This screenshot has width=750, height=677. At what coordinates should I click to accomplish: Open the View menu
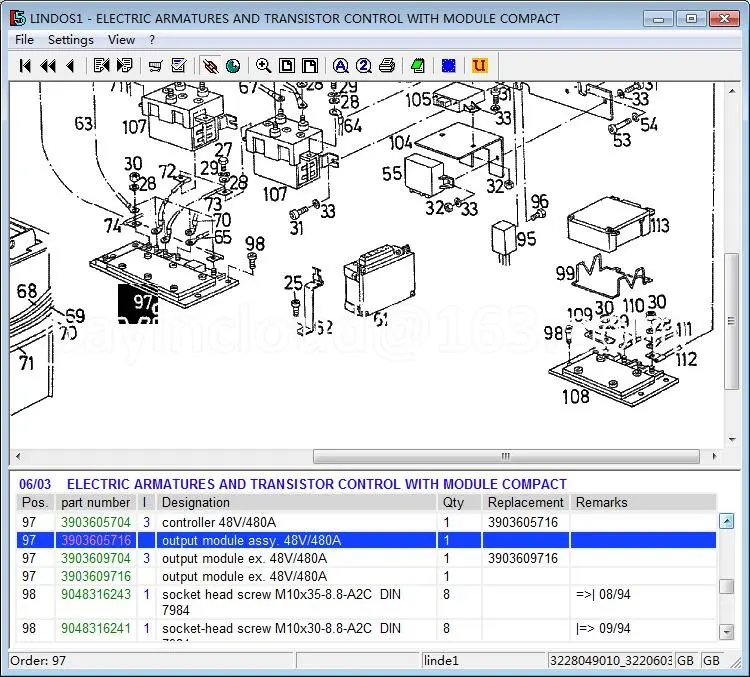coord(121,40)
